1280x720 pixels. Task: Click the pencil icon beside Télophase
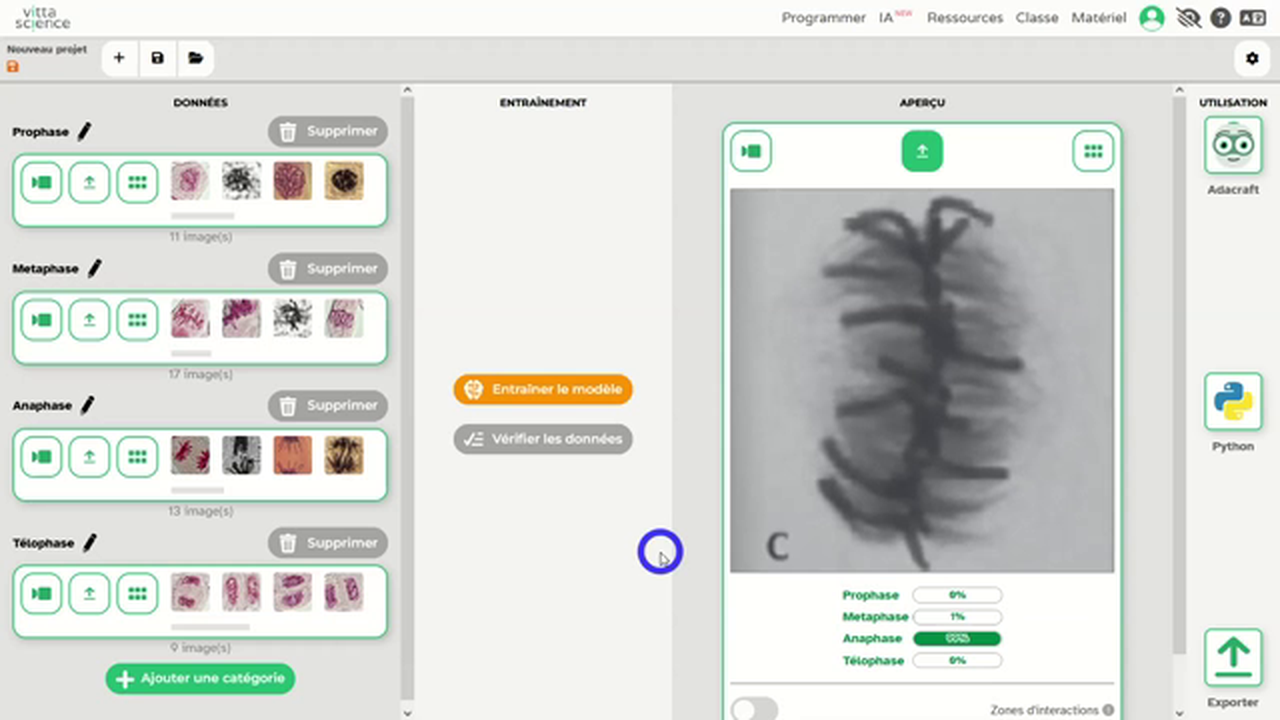(90, 543)
